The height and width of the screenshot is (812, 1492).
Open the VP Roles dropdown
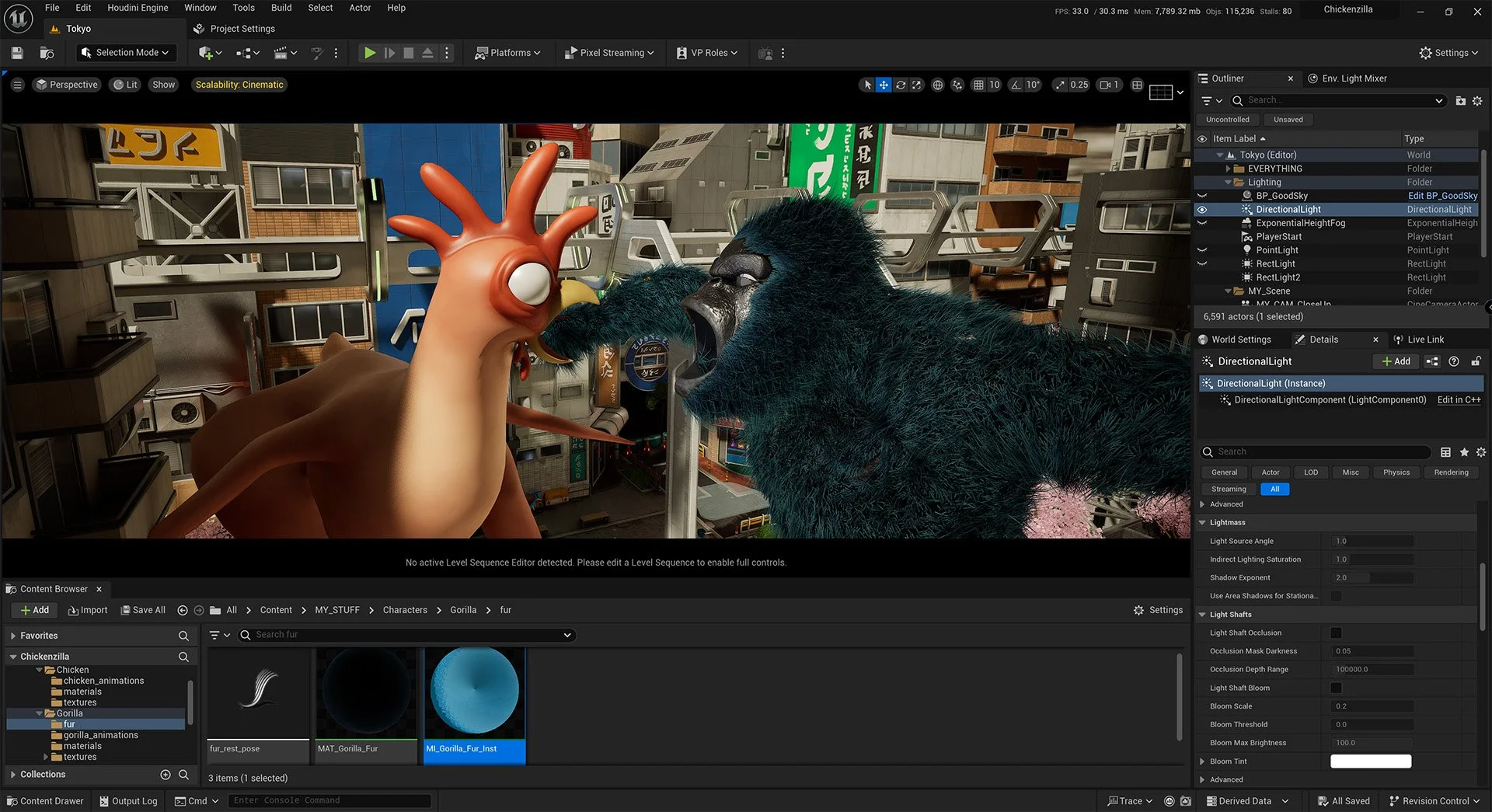pos(706,53)
